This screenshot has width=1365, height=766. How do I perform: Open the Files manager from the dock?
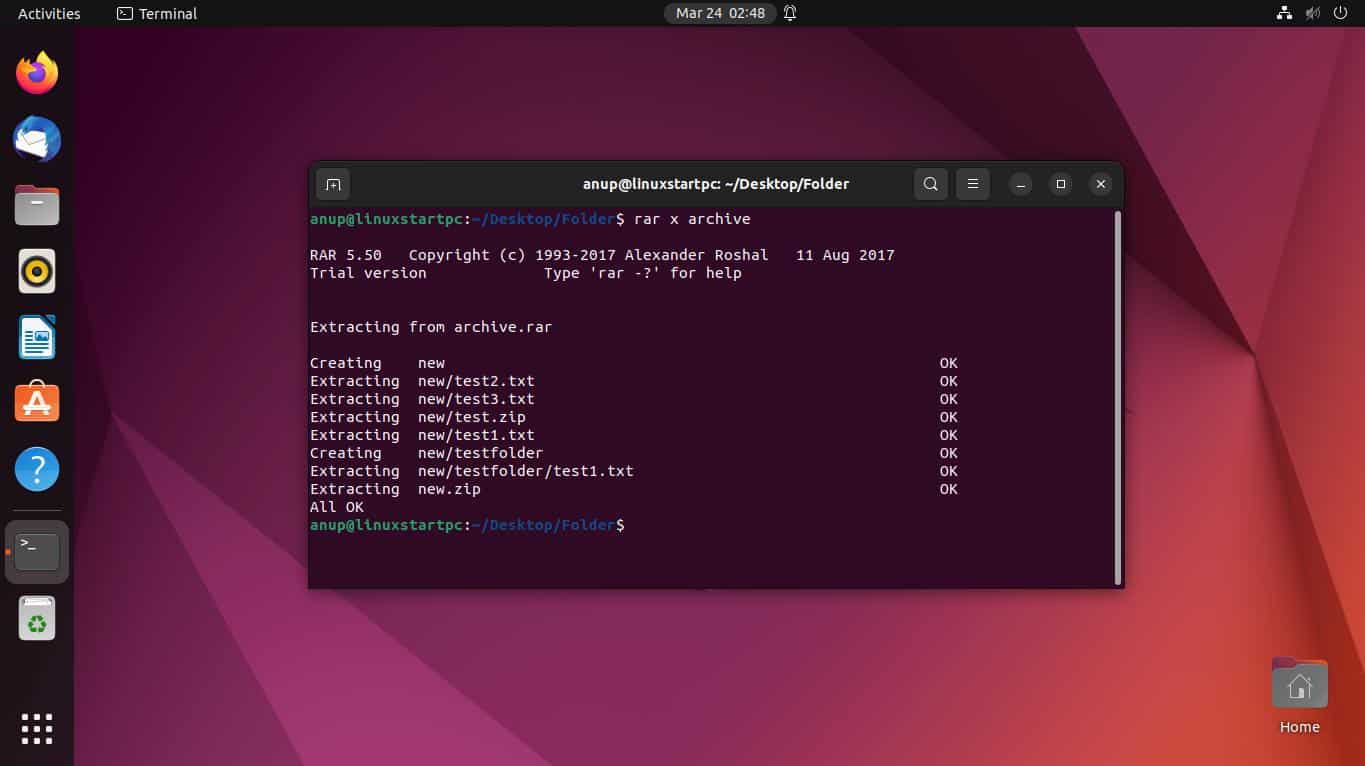(37, 205)
